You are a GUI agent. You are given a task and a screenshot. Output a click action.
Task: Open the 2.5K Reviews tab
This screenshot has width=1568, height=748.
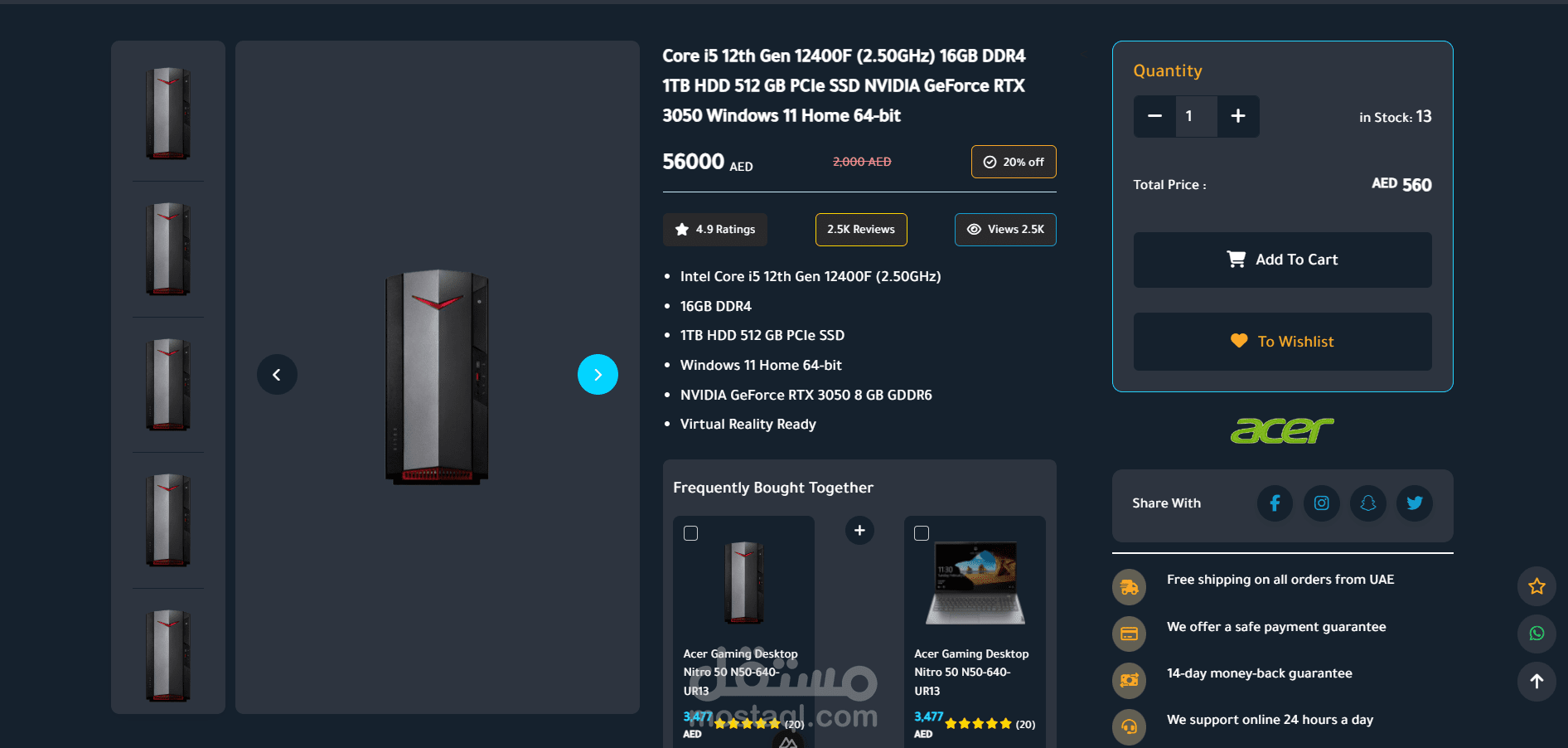coord(861,230)
